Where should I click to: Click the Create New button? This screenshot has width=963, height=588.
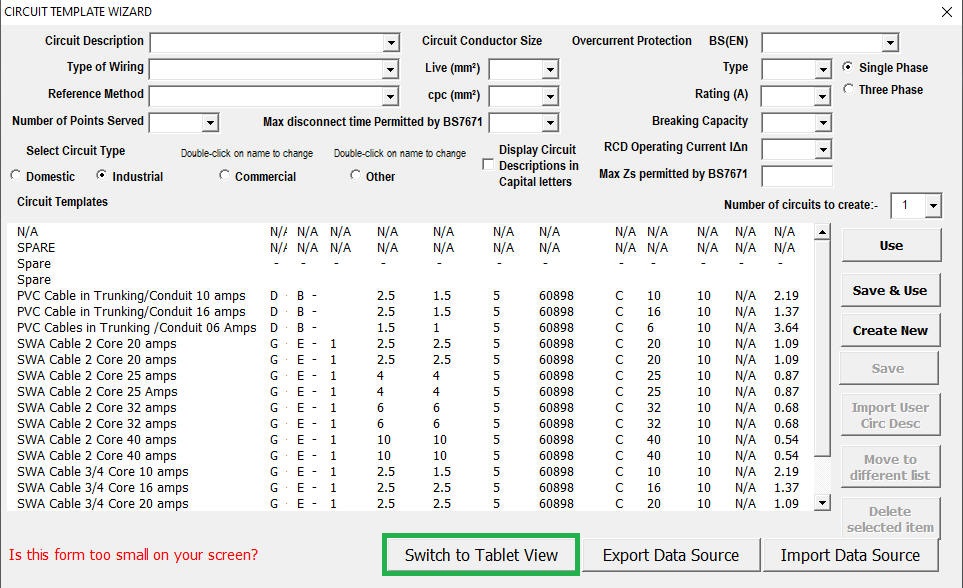(890, 330)
